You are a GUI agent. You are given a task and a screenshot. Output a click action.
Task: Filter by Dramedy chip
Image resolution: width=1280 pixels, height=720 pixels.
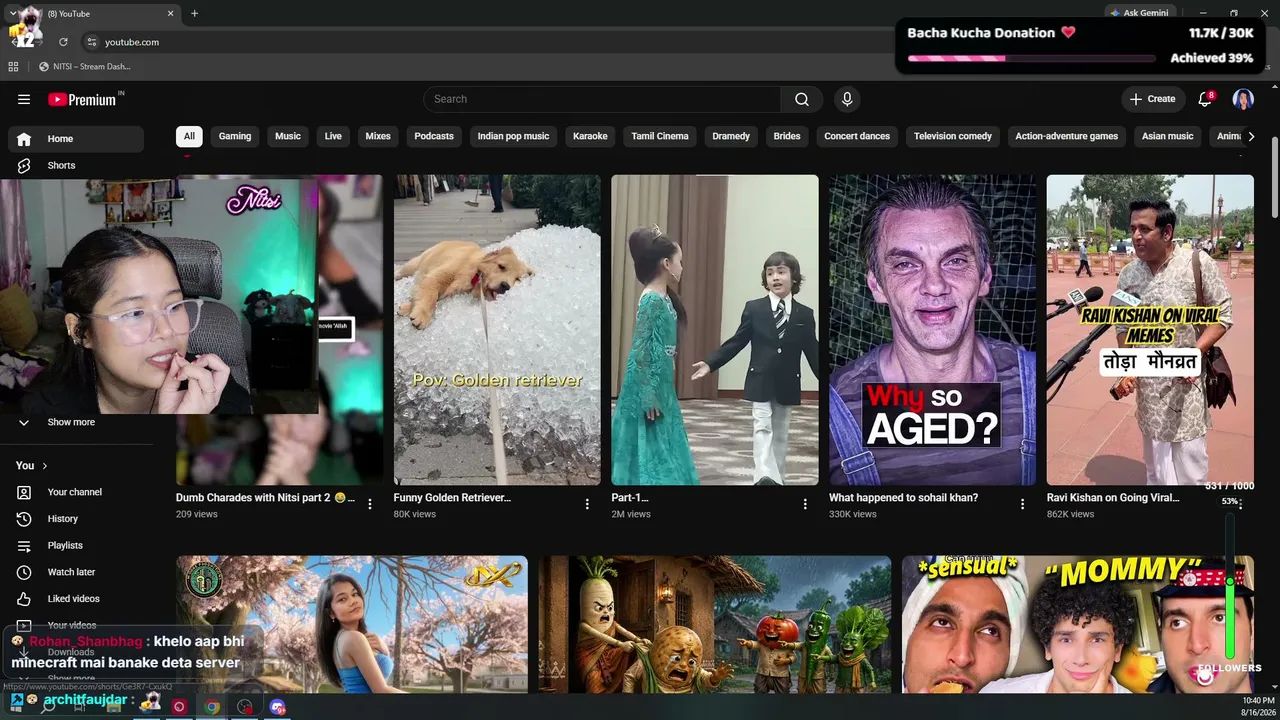pyautogui.click(x=731, y=136)
